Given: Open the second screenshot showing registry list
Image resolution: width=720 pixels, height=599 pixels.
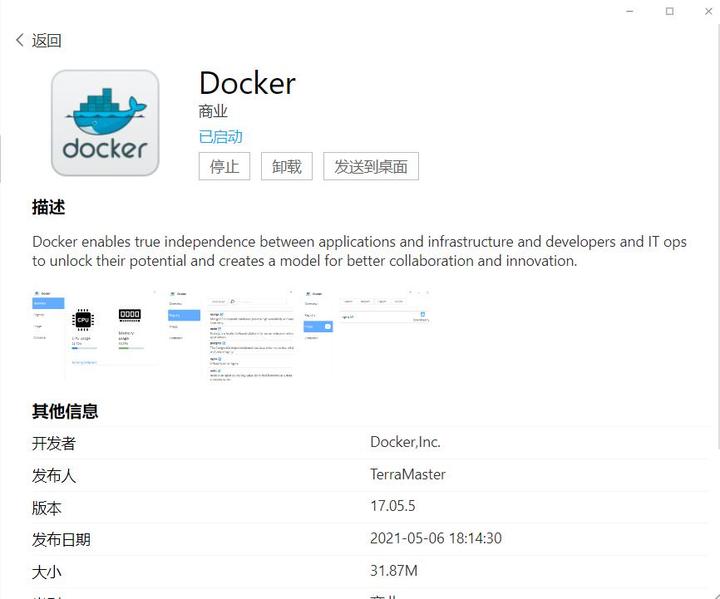Looking at the screenshot, I should pos(231,335).
